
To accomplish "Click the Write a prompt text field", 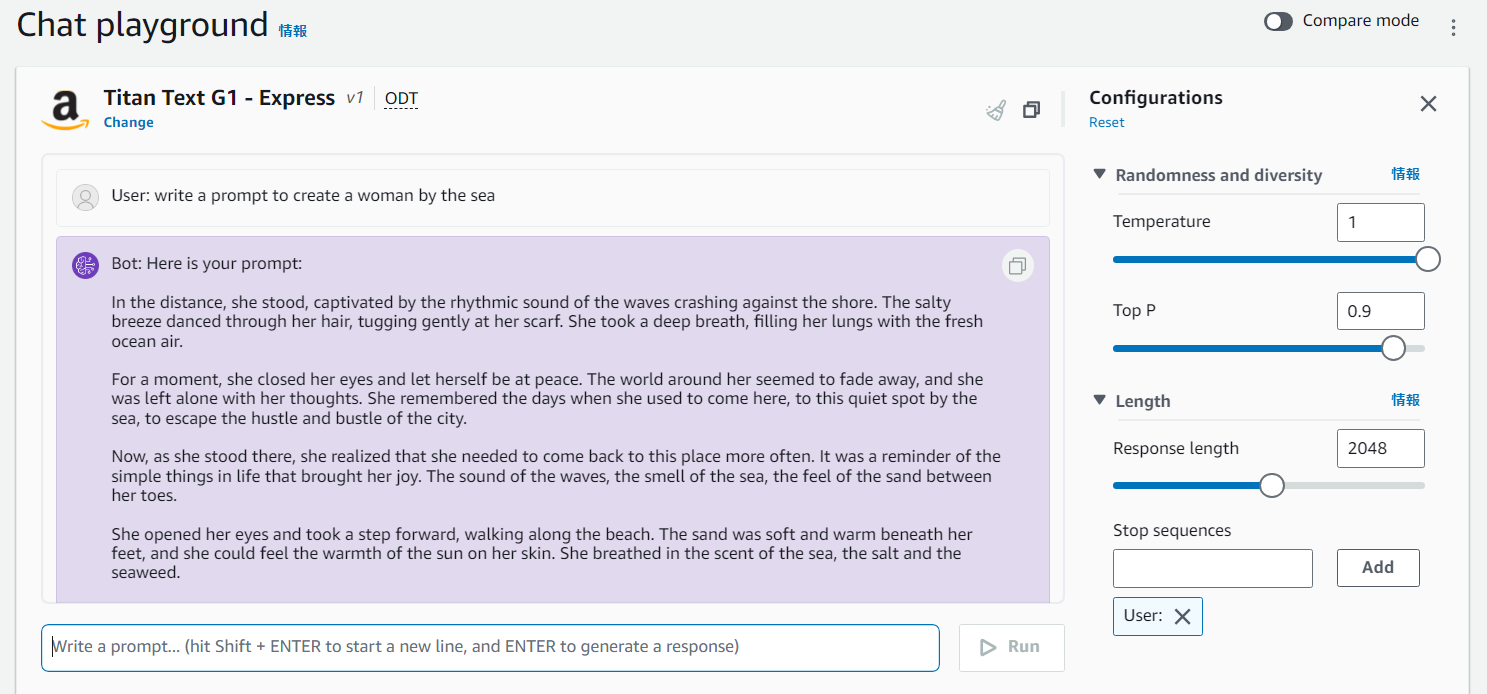I will (x=490, y=647).
